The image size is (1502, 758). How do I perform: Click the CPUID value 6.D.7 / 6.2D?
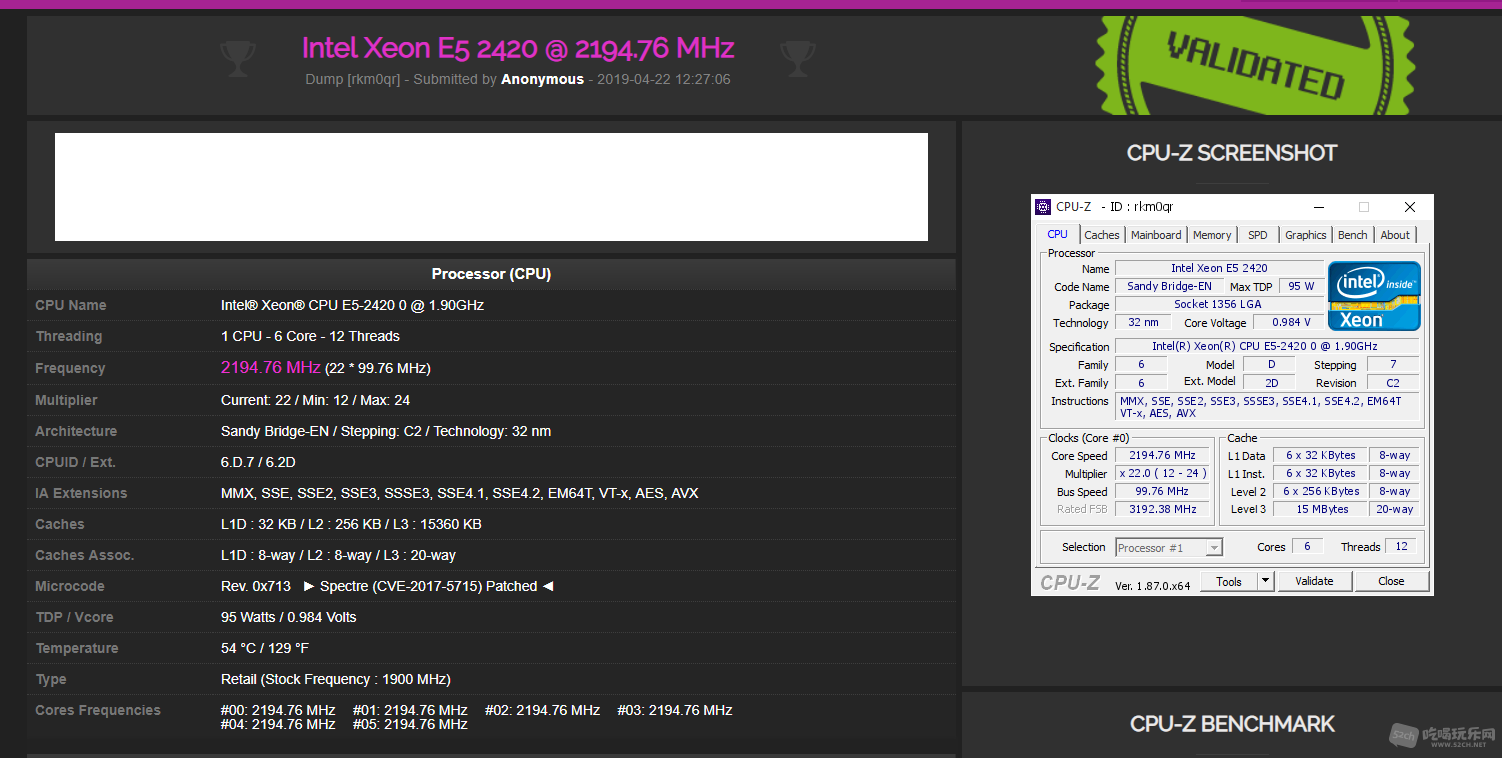[x=258, y=462]
